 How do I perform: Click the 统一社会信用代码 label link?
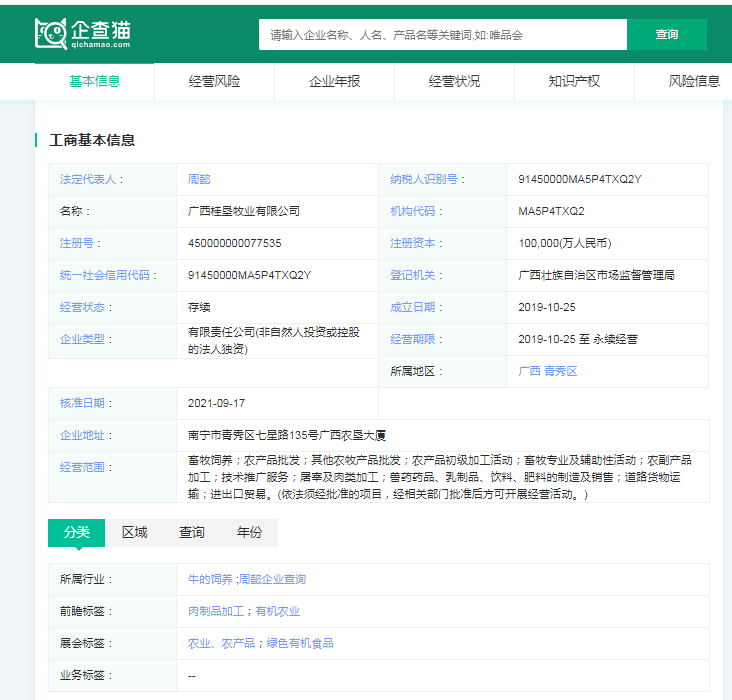tap(105, 275)
